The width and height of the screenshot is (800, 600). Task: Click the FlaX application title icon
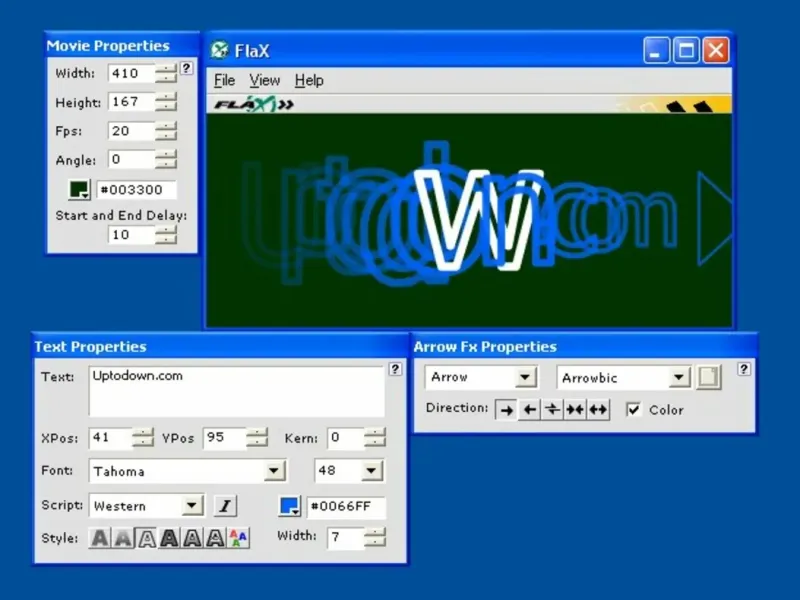click(220, 50)
